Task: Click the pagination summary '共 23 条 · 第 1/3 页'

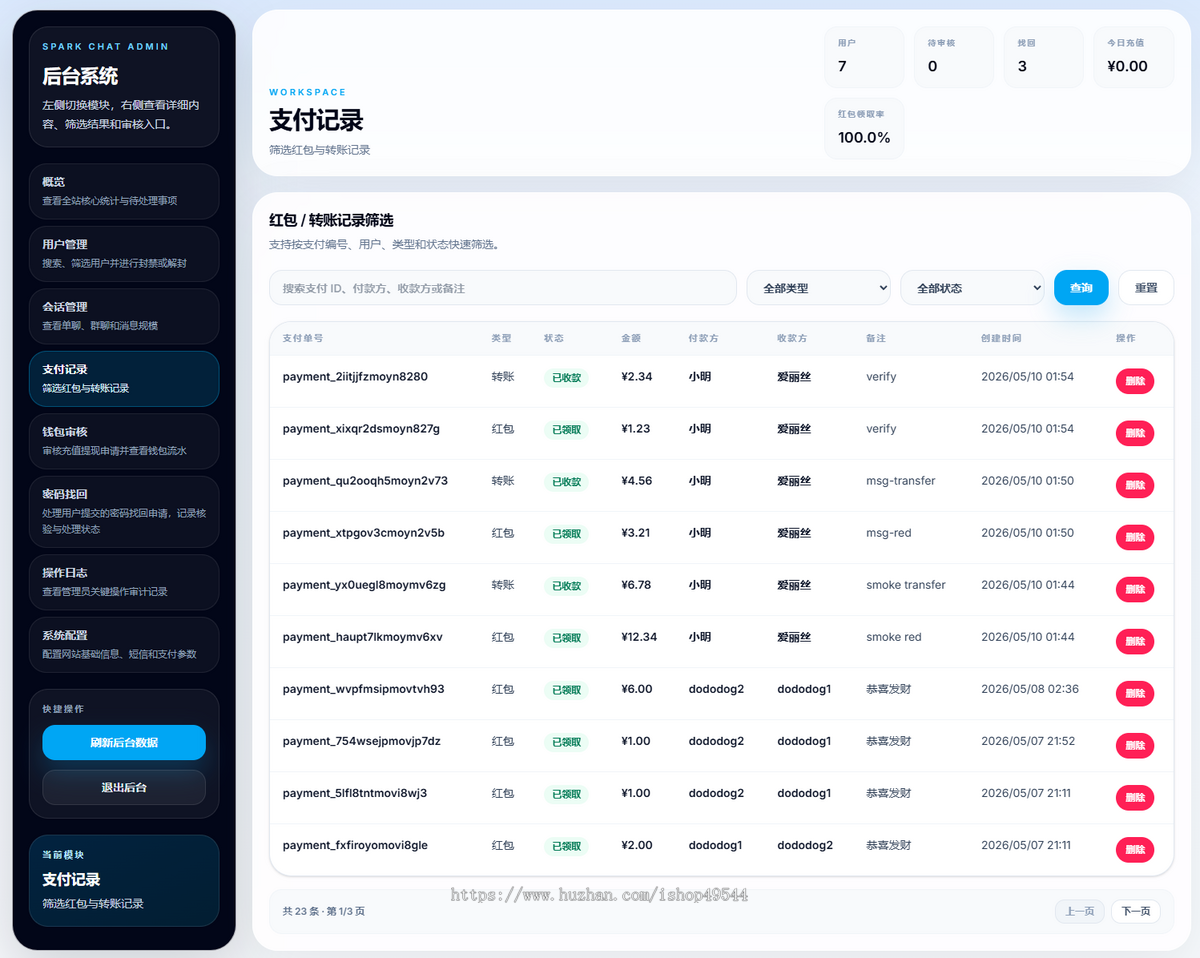Action: coord(324,911)
